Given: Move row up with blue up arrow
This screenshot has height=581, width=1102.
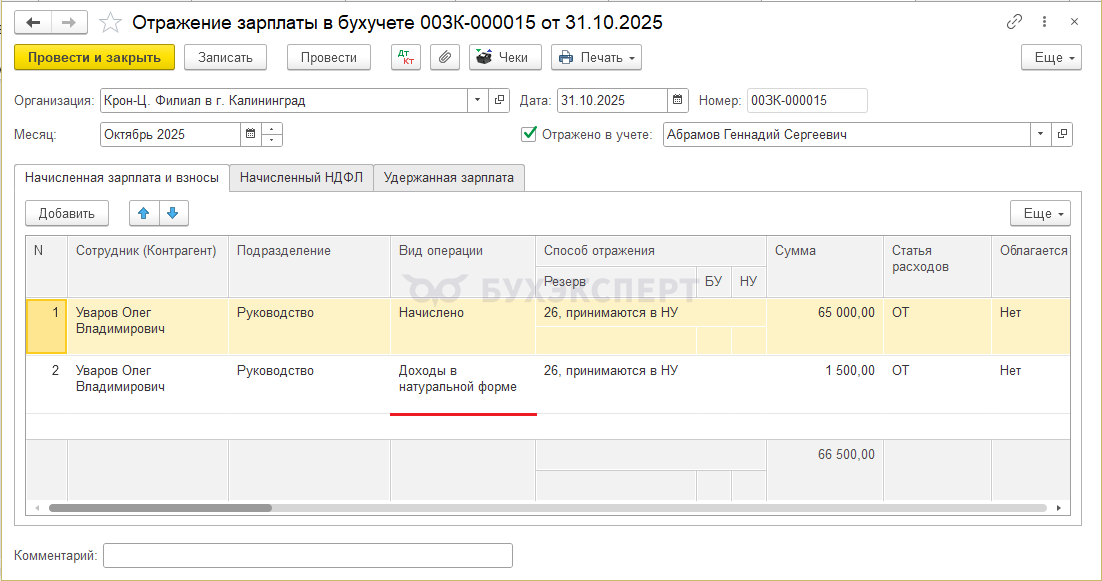Looking at the screenshot, I should click(144, 214).
